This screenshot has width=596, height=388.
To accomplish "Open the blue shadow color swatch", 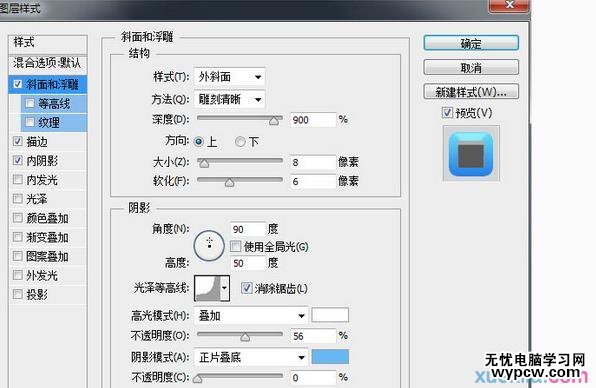I will click(x=330, y=357).
